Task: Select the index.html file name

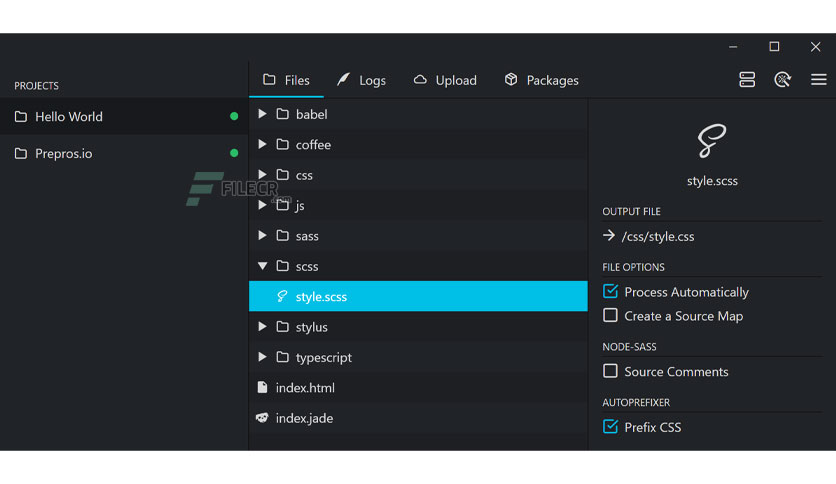Action: click(x=305, y=388)
